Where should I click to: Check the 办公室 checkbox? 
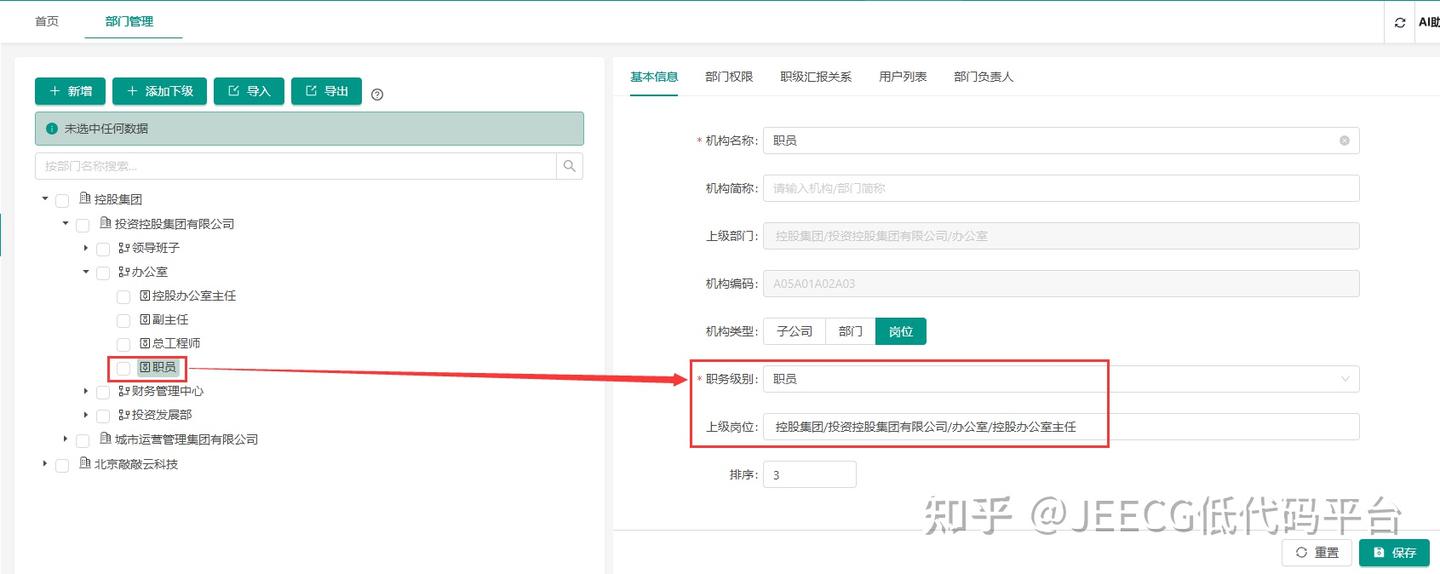tap(103, 273)
